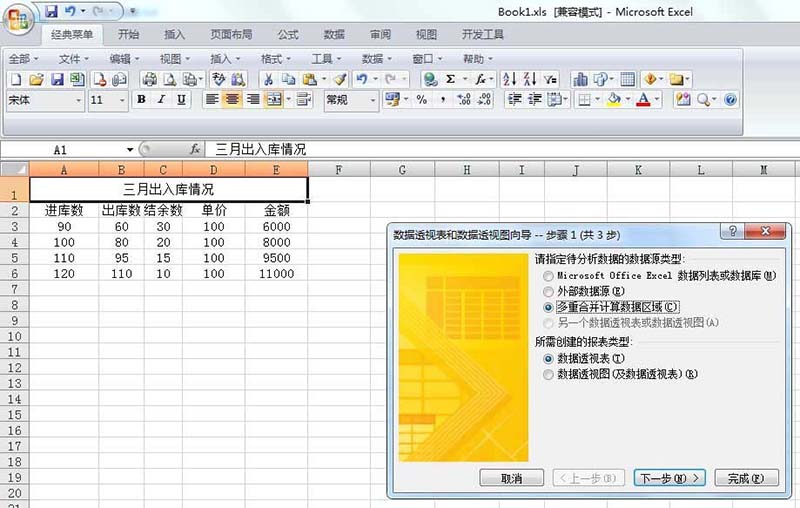The width and height of the screenshot is (800, 508).
Task: Open the 常规 number format dropdown
Action: click(372, 100)
